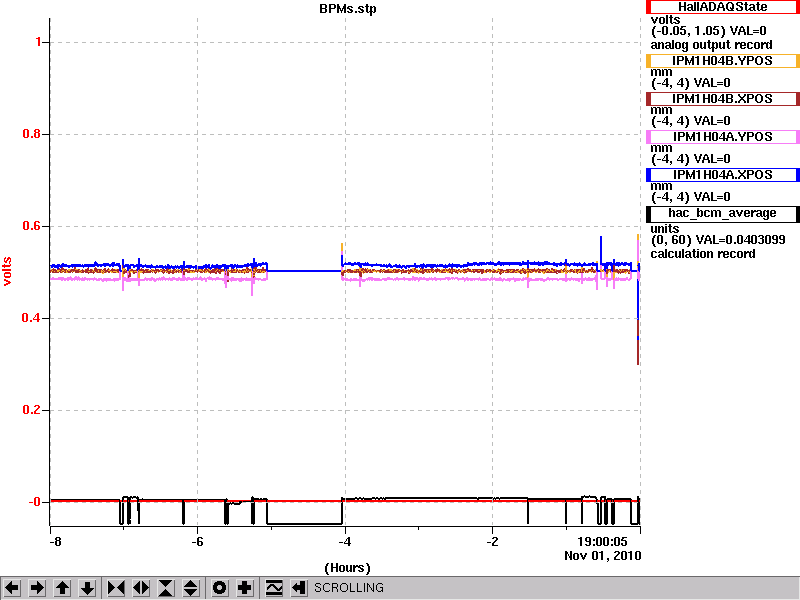Compress the vertical axis with the hourglass icon

pos(166,588)
